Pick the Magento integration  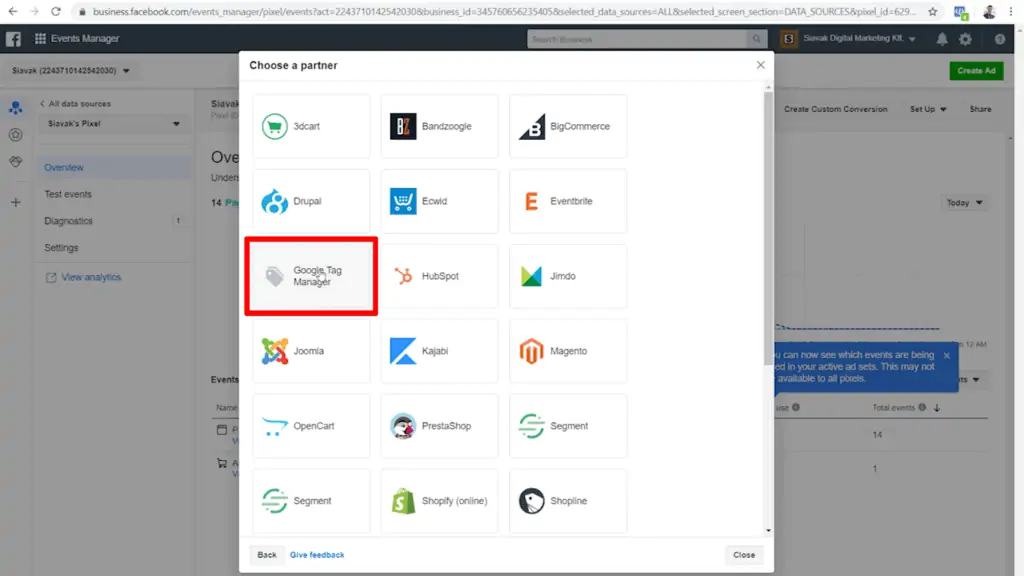pyautogui.click(x=568, y=351)
